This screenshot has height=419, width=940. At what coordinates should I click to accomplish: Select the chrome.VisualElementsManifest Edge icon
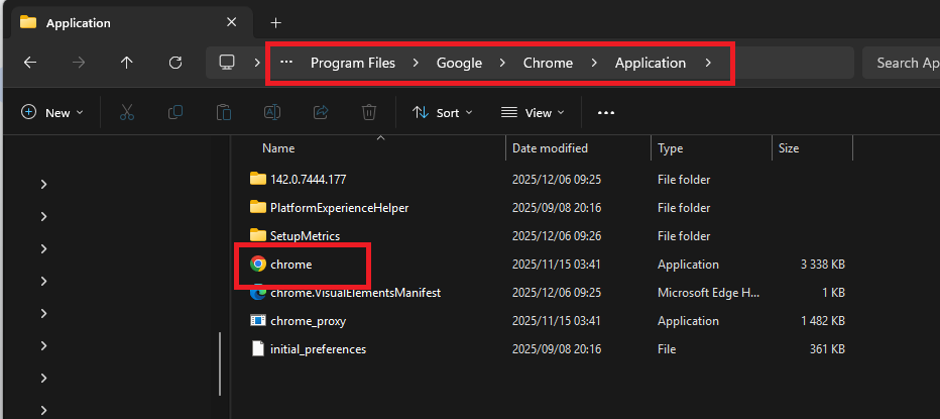click(258, 293)
